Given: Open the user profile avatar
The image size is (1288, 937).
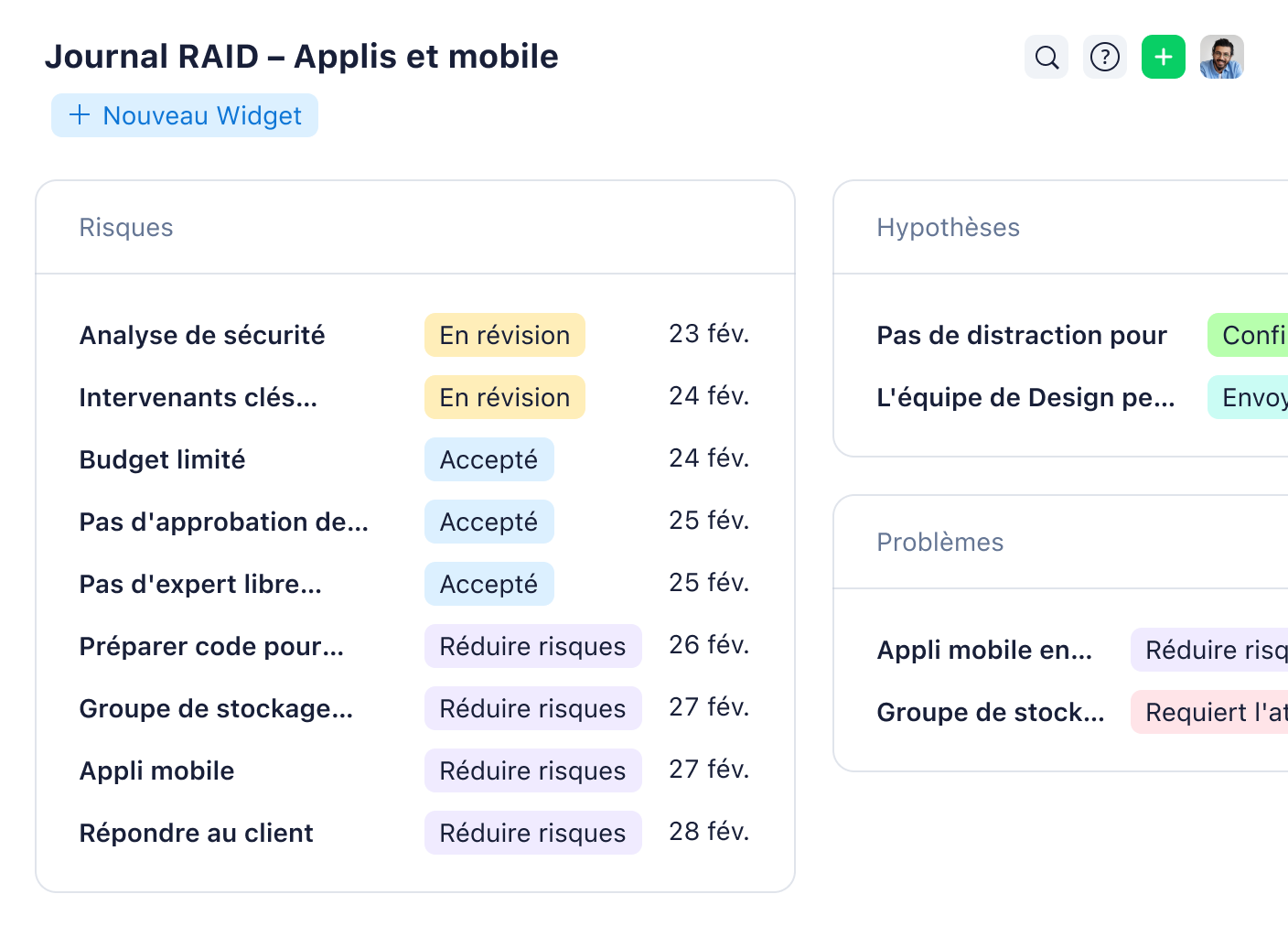Looking at the screenshot, I should 1221,57.
